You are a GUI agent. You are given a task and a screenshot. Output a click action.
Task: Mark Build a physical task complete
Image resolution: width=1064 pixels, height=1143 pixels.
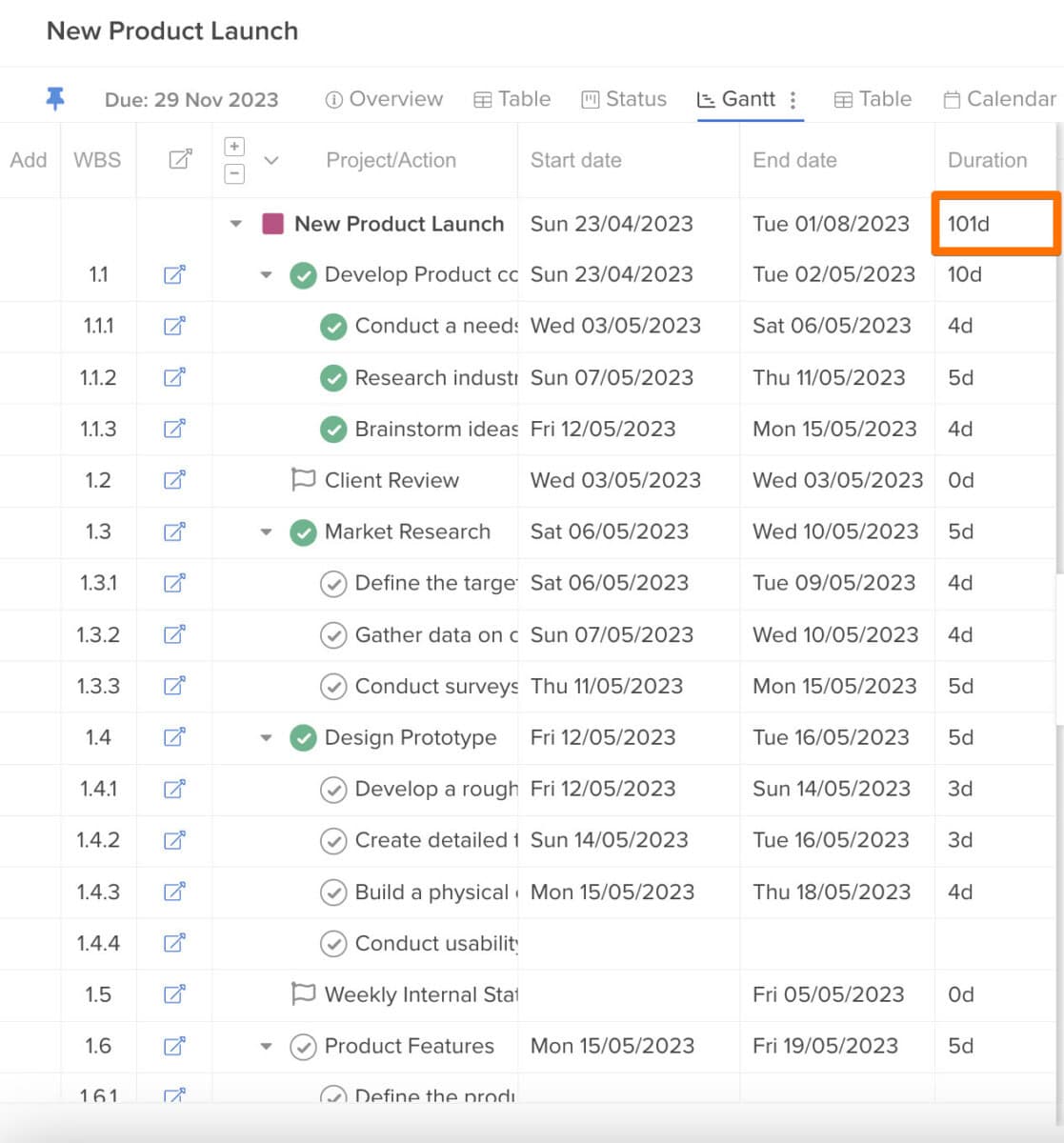(333, 892)
